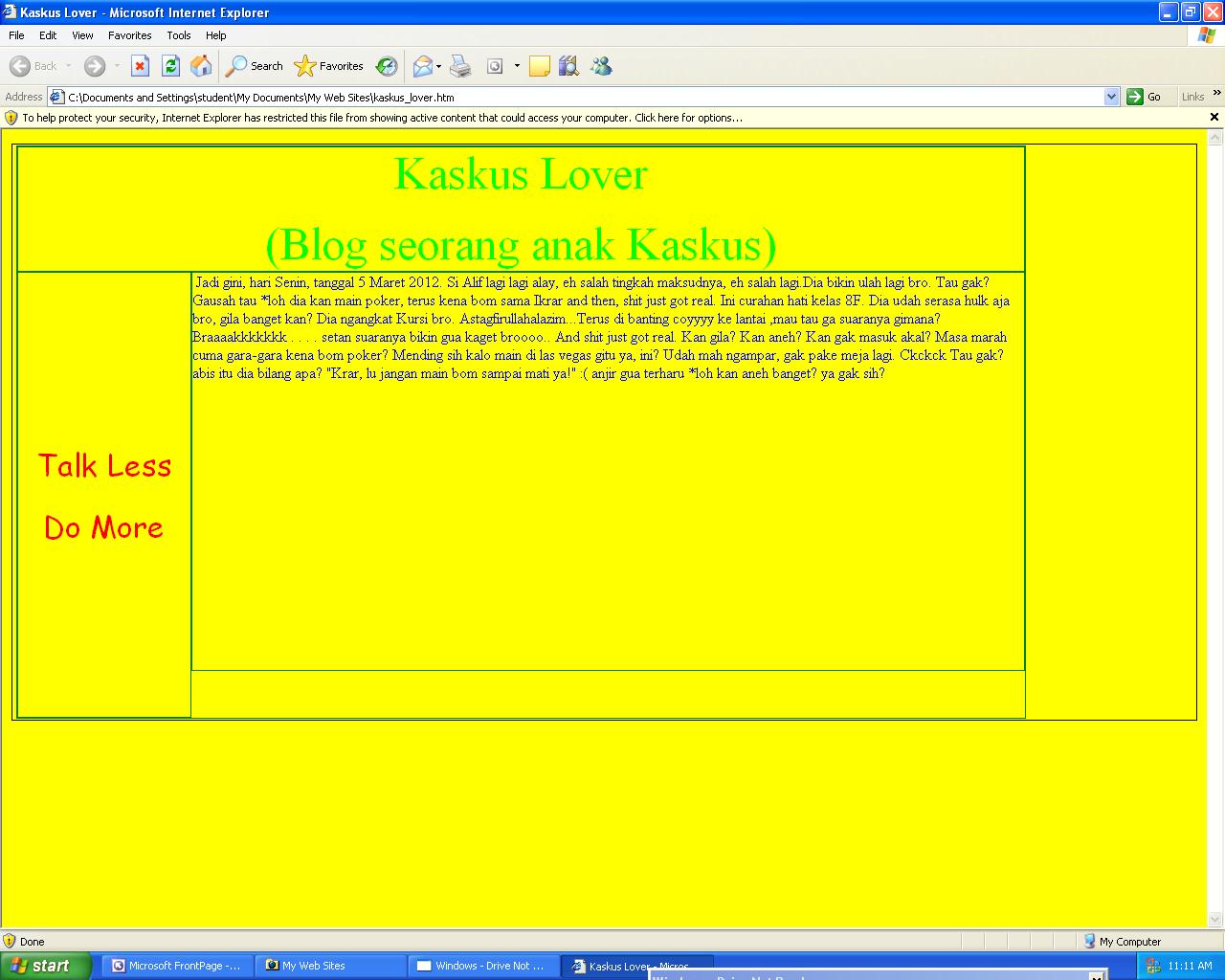Click the Address bar path field
Screen dimensions: 1225x980
pyautogui.click(x=584, y=97)
